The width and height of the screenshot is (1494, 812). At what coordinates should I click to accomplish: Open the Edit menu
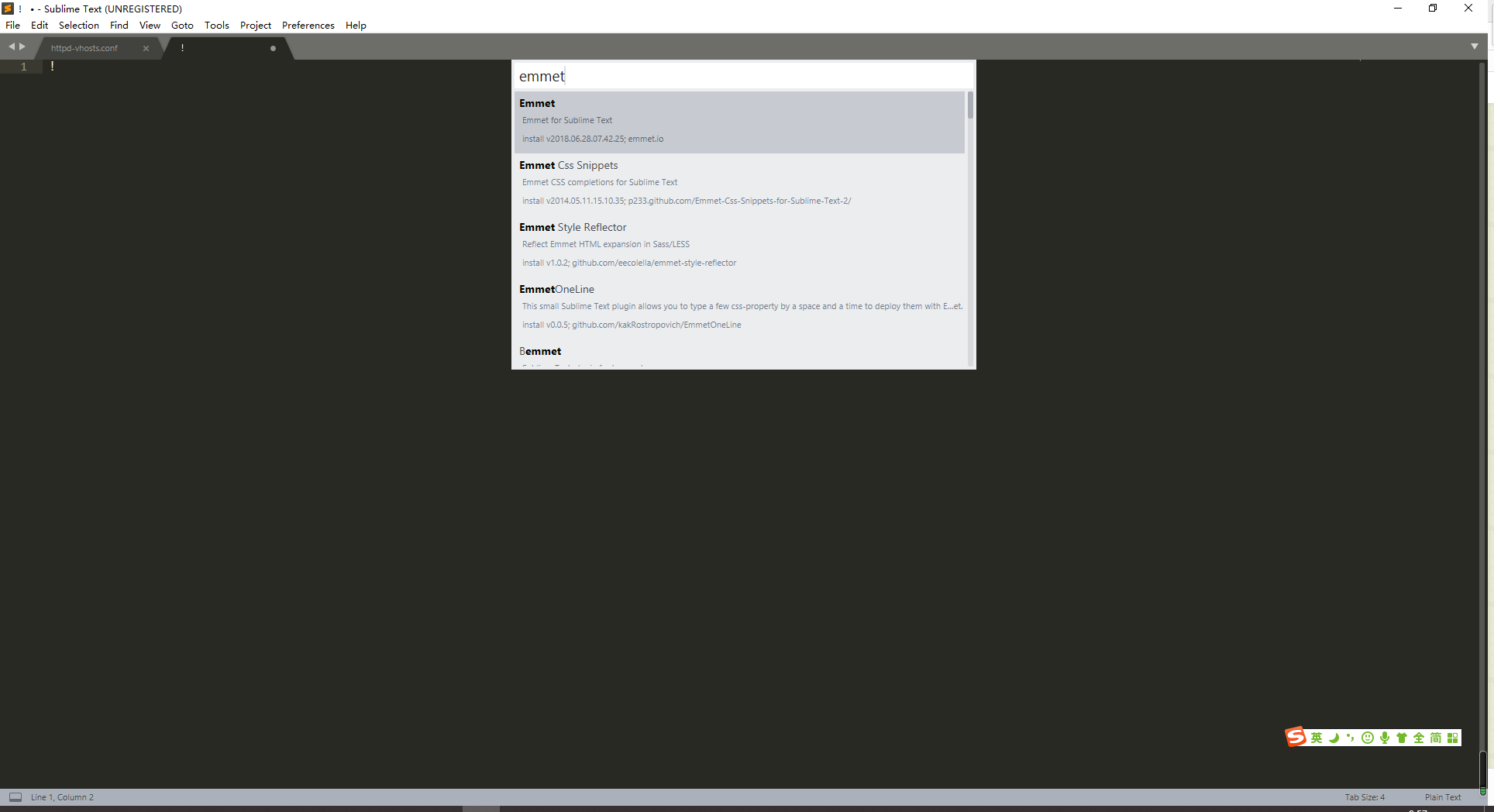(x=40, y=25)
